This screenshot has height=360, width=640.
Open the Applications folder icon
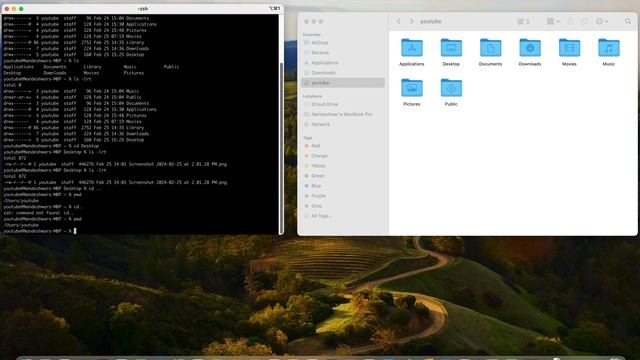point(411,48)
